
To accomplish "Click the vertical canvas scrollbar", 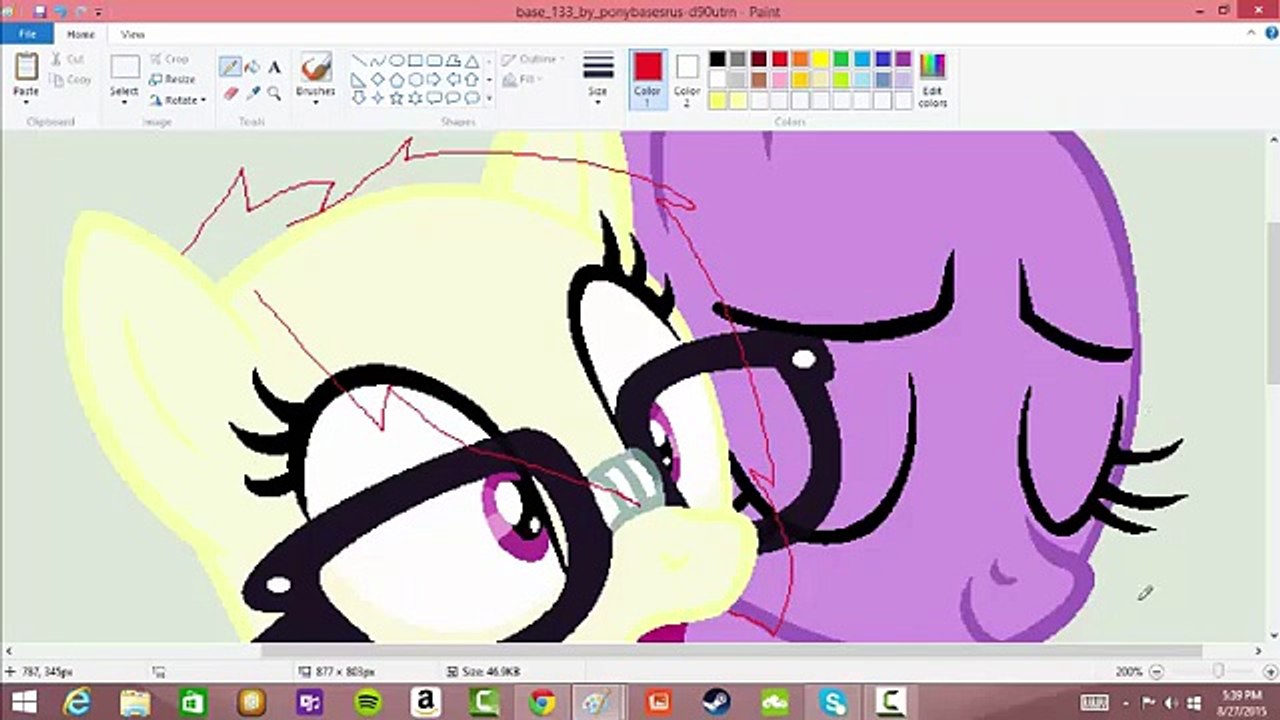I will click(x=1273, y=303).
